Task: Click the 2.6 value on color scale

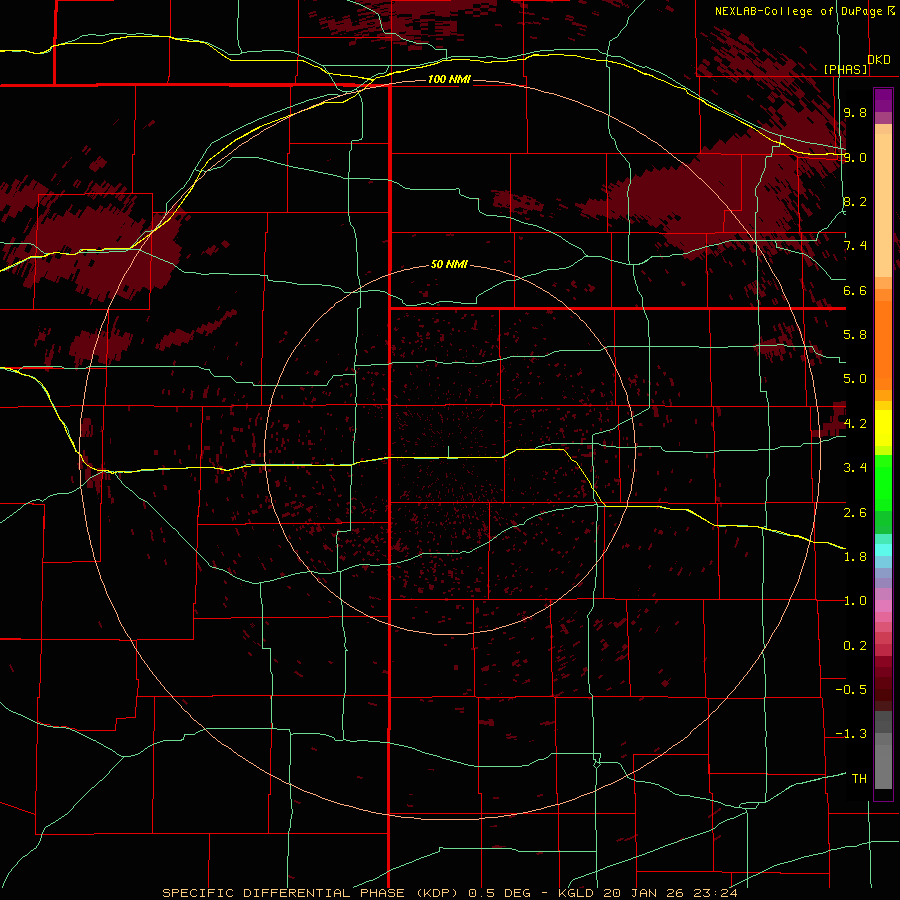Action: point(855,512)
